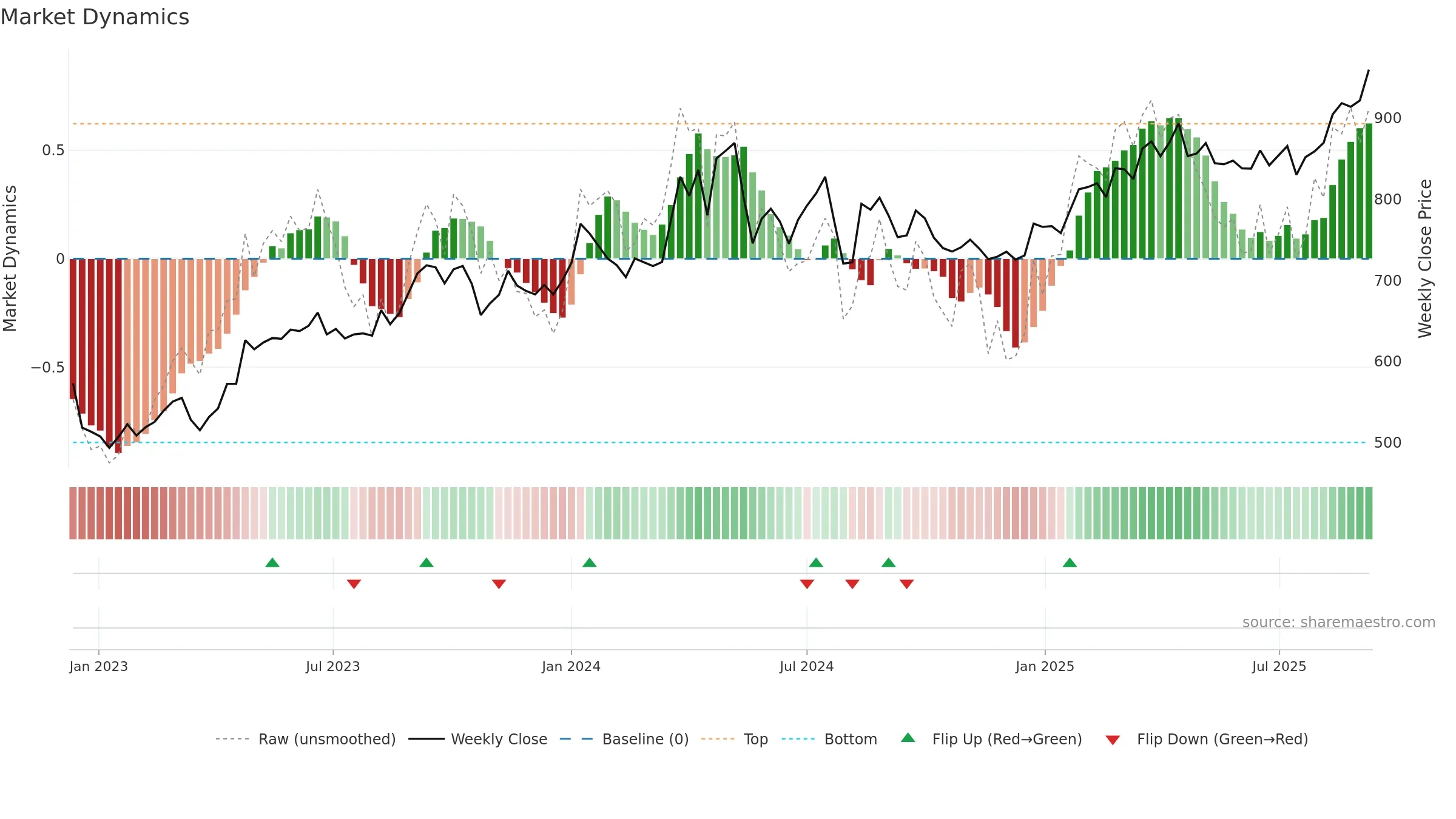1456x819 pixels.
Task: Select red flip-down marker at Jul 2024
Action: tap(807, 584)
